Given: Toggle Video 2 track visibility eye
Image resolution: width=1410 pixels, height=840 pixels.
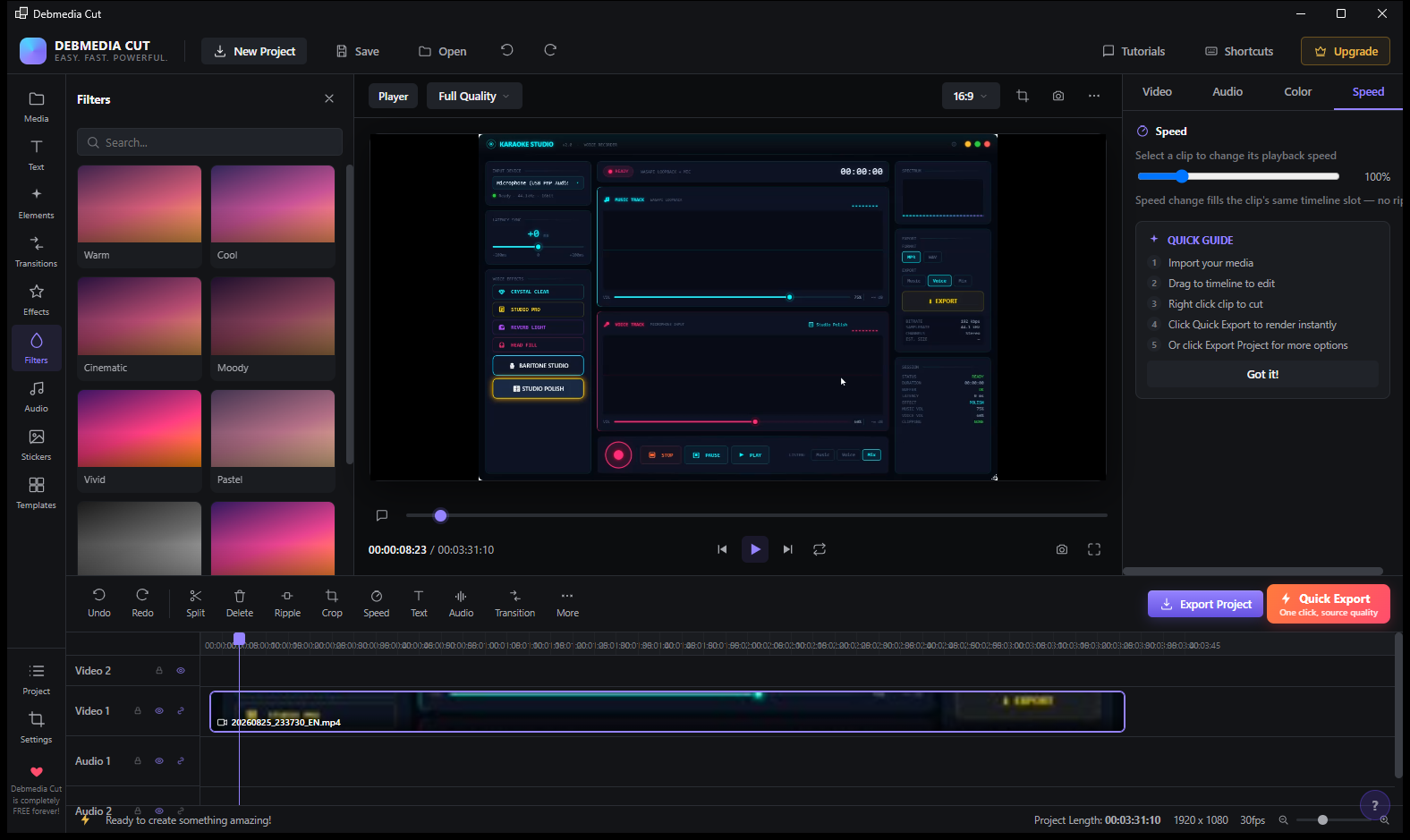Looking at the screenshot, I should [x=181, y=670].
